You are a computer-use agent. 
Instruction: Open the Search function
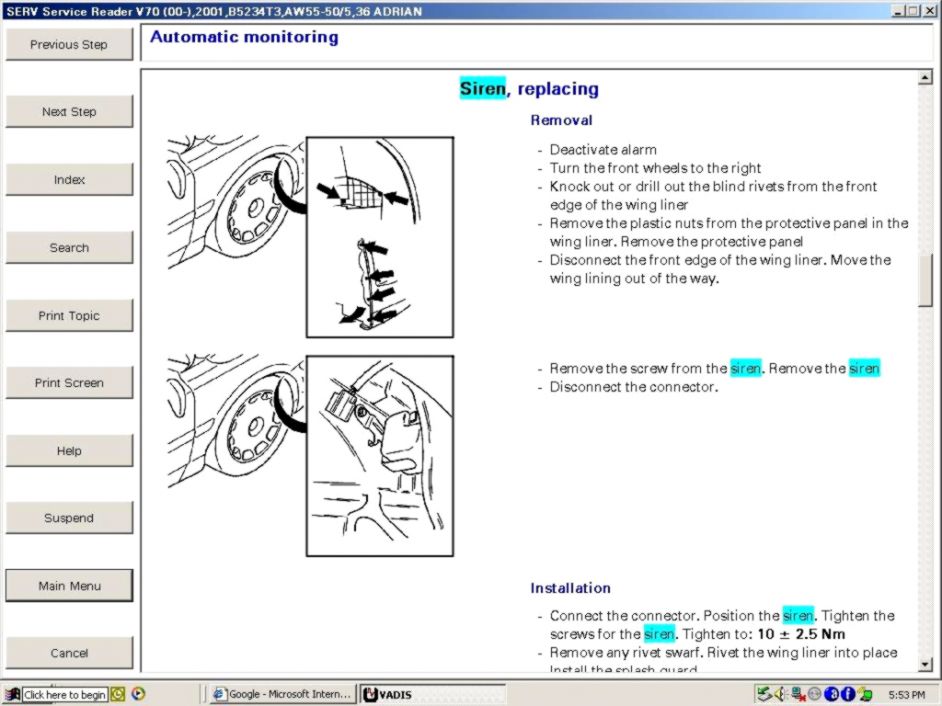(69, 248)
